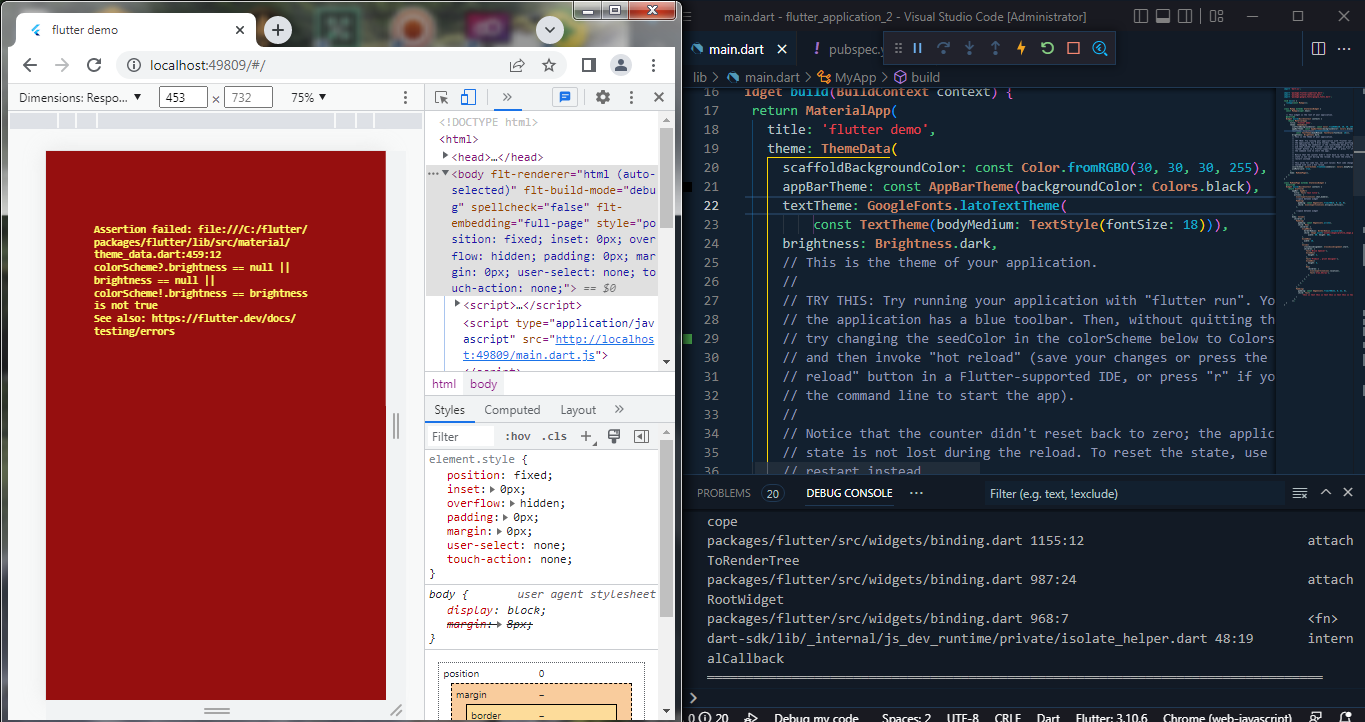1365x722 pixels.
Task: Toggle the :hov element state button
Action: [518, 437]
